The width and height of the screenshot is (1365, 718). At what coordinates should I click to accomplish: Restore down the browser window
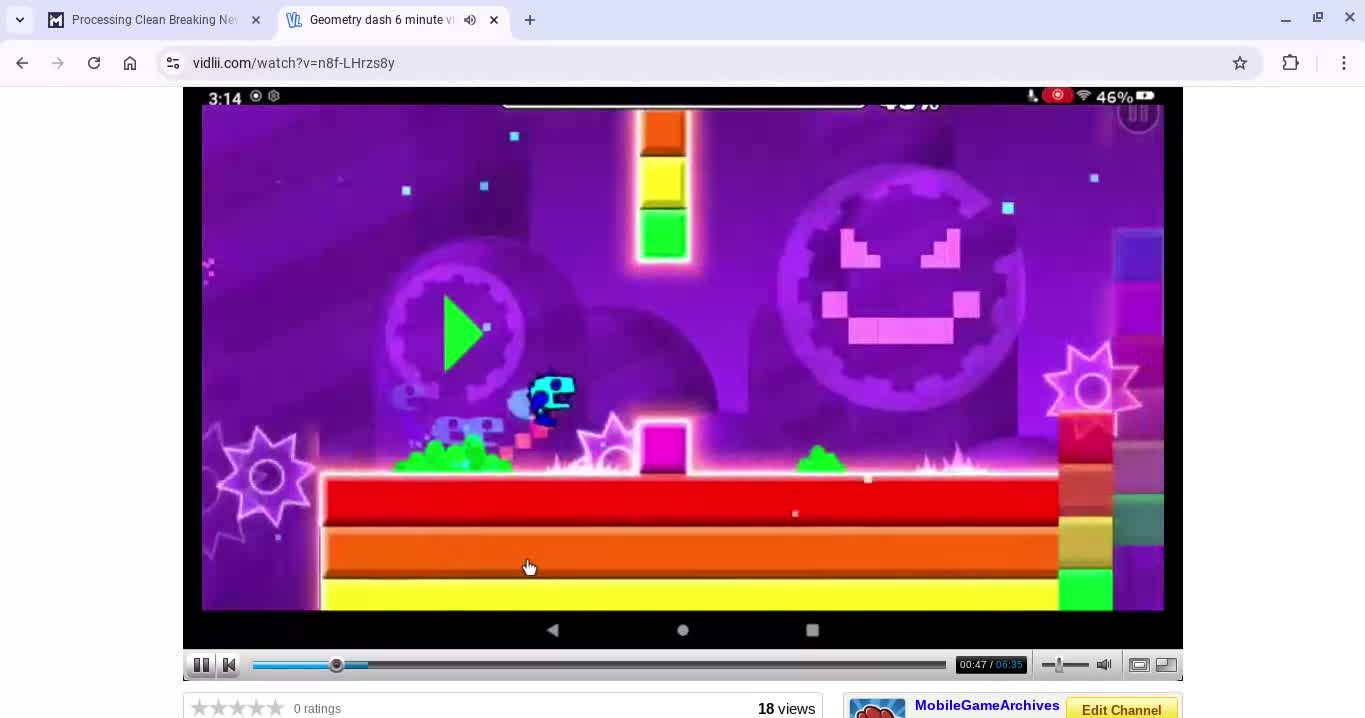(x=1318, y=18)
